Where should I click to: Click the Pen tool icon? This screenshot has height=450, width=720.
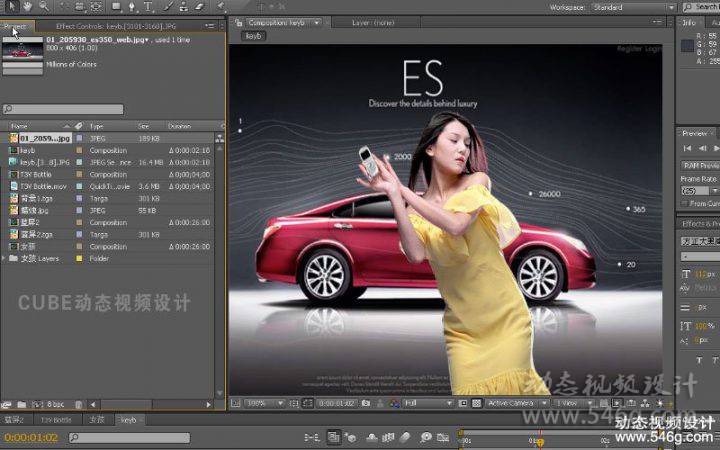(x=132, y=6)
